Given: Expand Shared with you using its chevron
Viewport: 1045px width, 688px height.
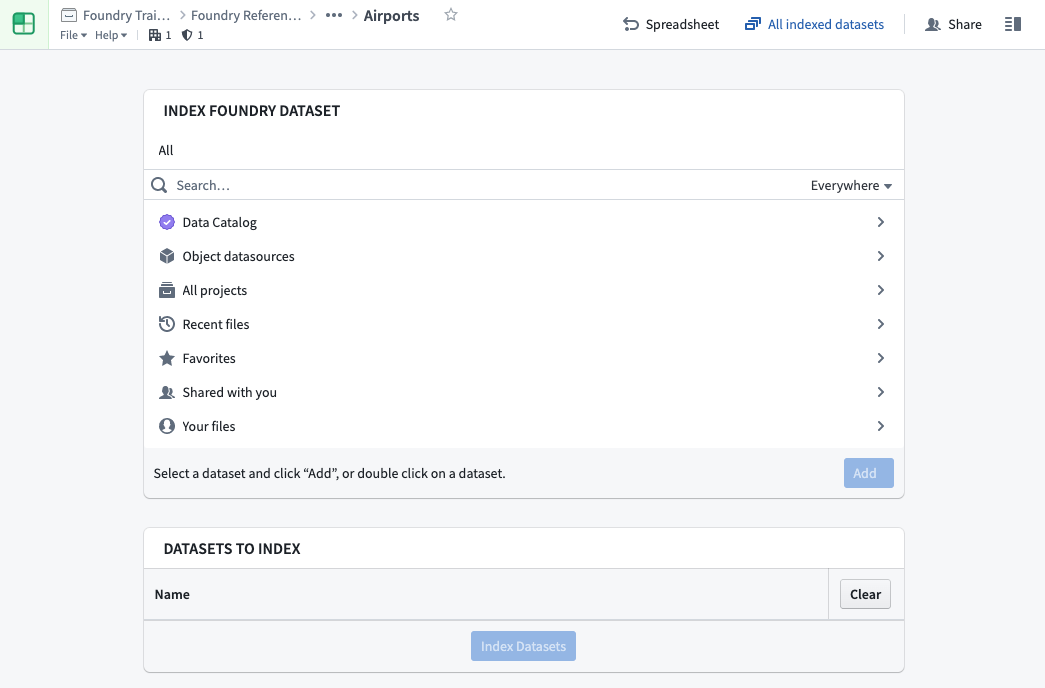Looking at the screenshot, I should tap(880, 392).
